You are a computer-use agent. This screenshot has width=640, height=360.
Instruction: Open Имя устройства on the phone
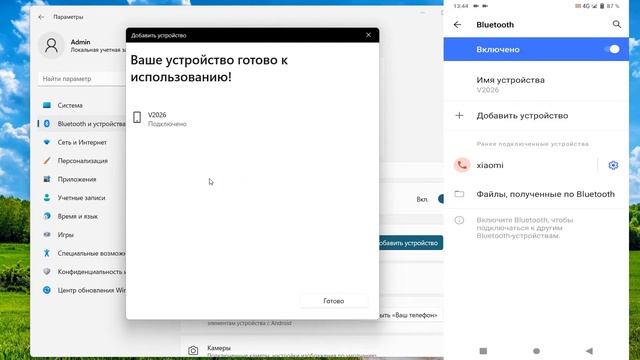pos(536,84)
